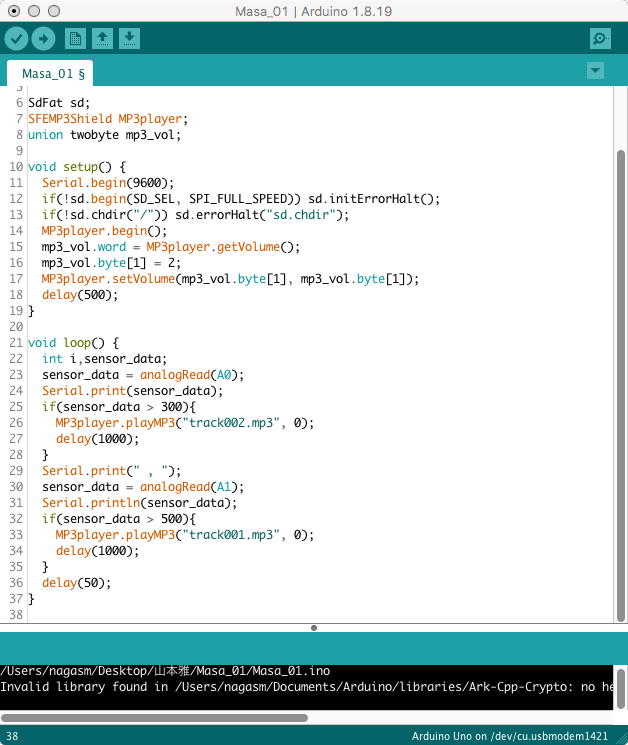Click the red close window button

pos(14,10)
